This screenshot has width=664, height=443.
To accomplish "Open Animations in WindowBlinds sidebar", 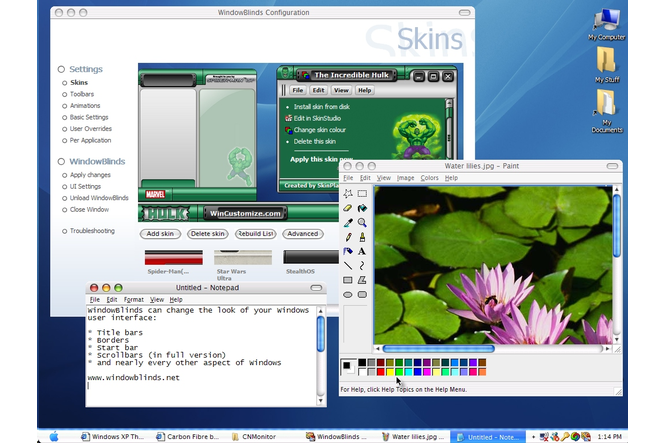I will click(85, 105).
